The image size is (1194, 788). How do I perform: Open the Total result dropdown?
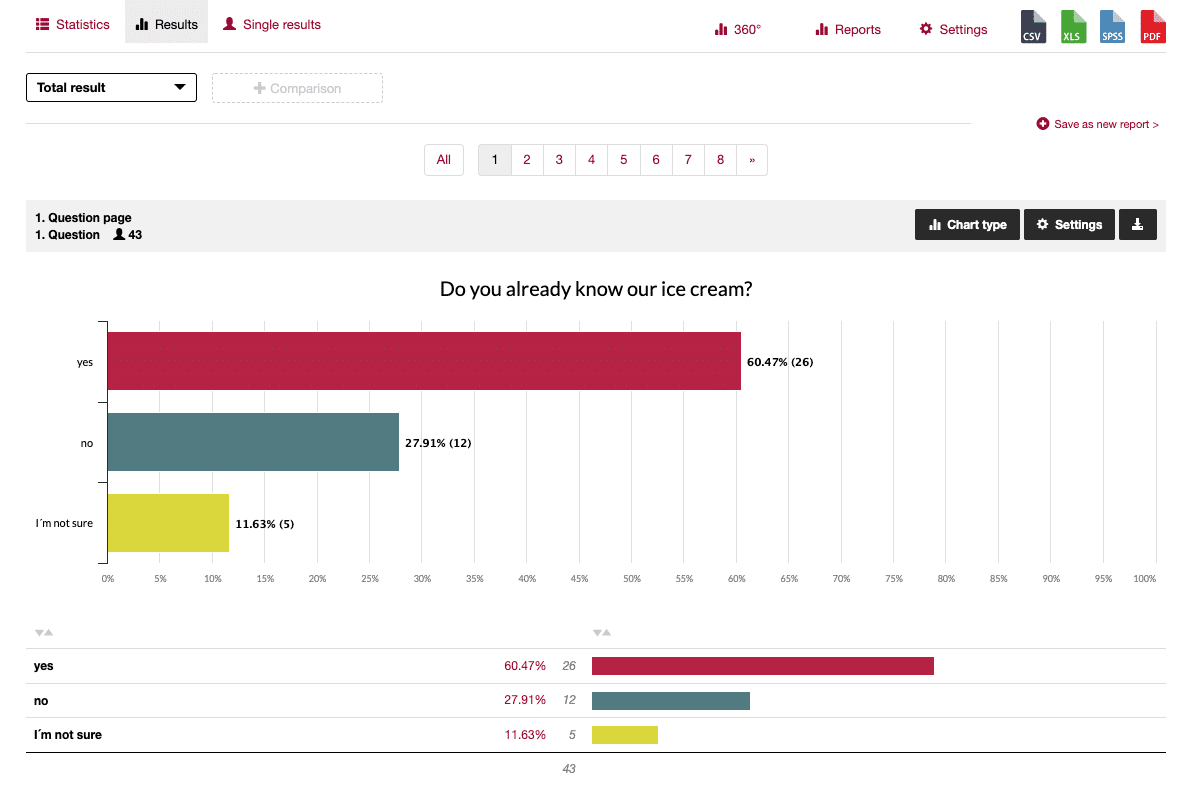point(110,87)
